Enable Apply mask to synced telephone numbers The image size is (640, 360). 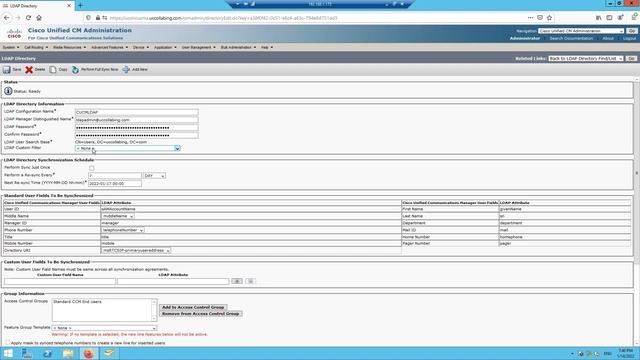tap(7, 342)
